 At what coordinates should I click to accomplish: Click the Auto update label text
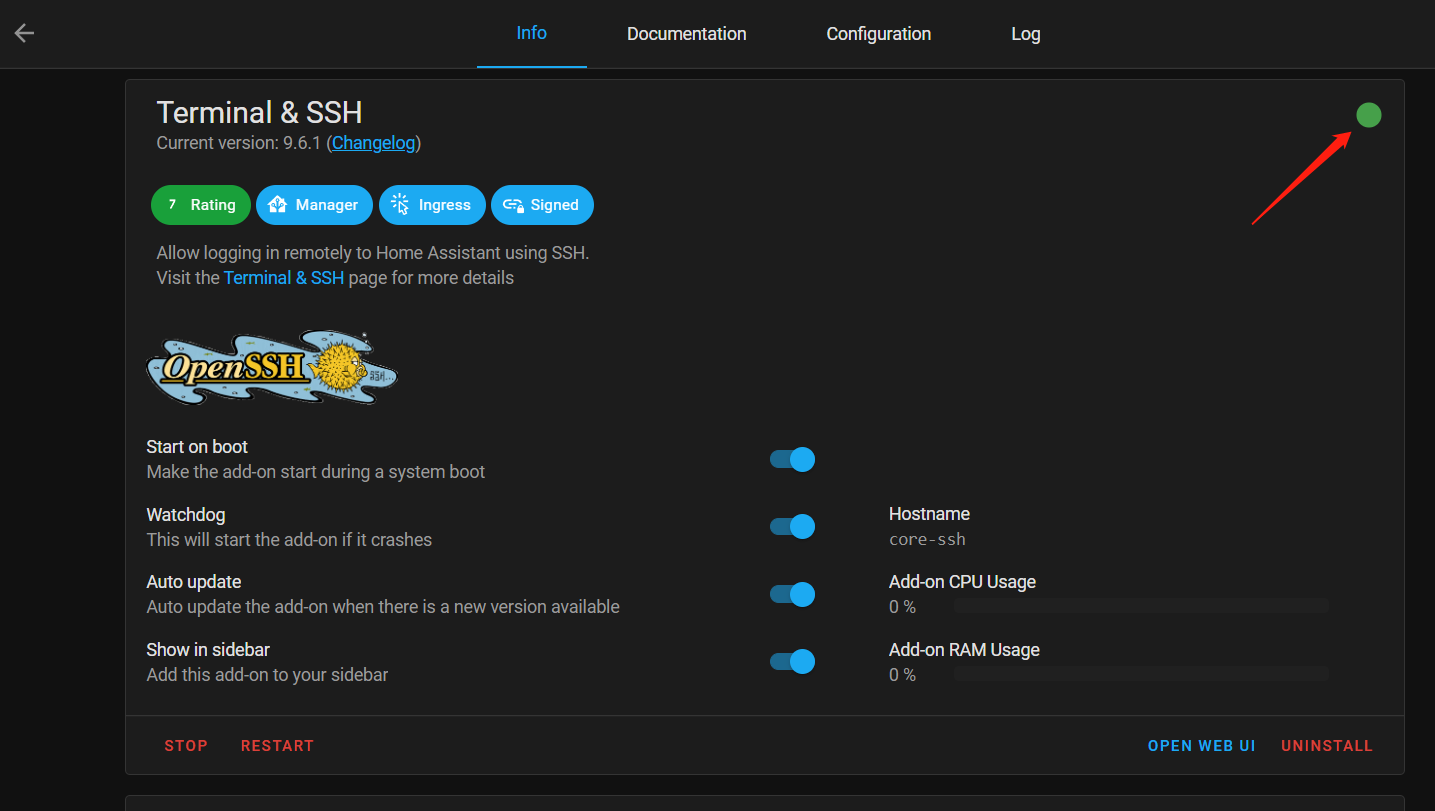coord(194,582)
